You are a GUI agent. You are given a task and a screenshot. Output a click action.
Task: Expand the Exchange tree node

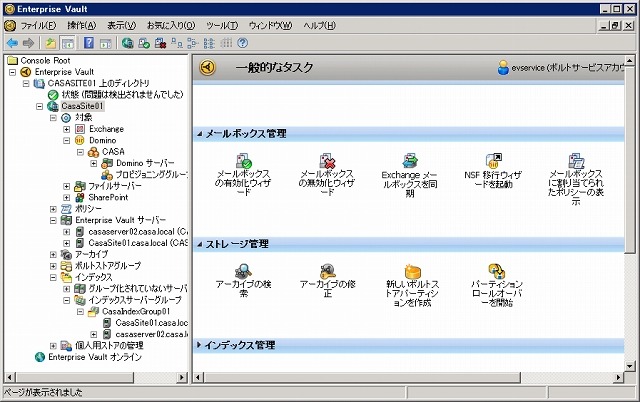66,129
